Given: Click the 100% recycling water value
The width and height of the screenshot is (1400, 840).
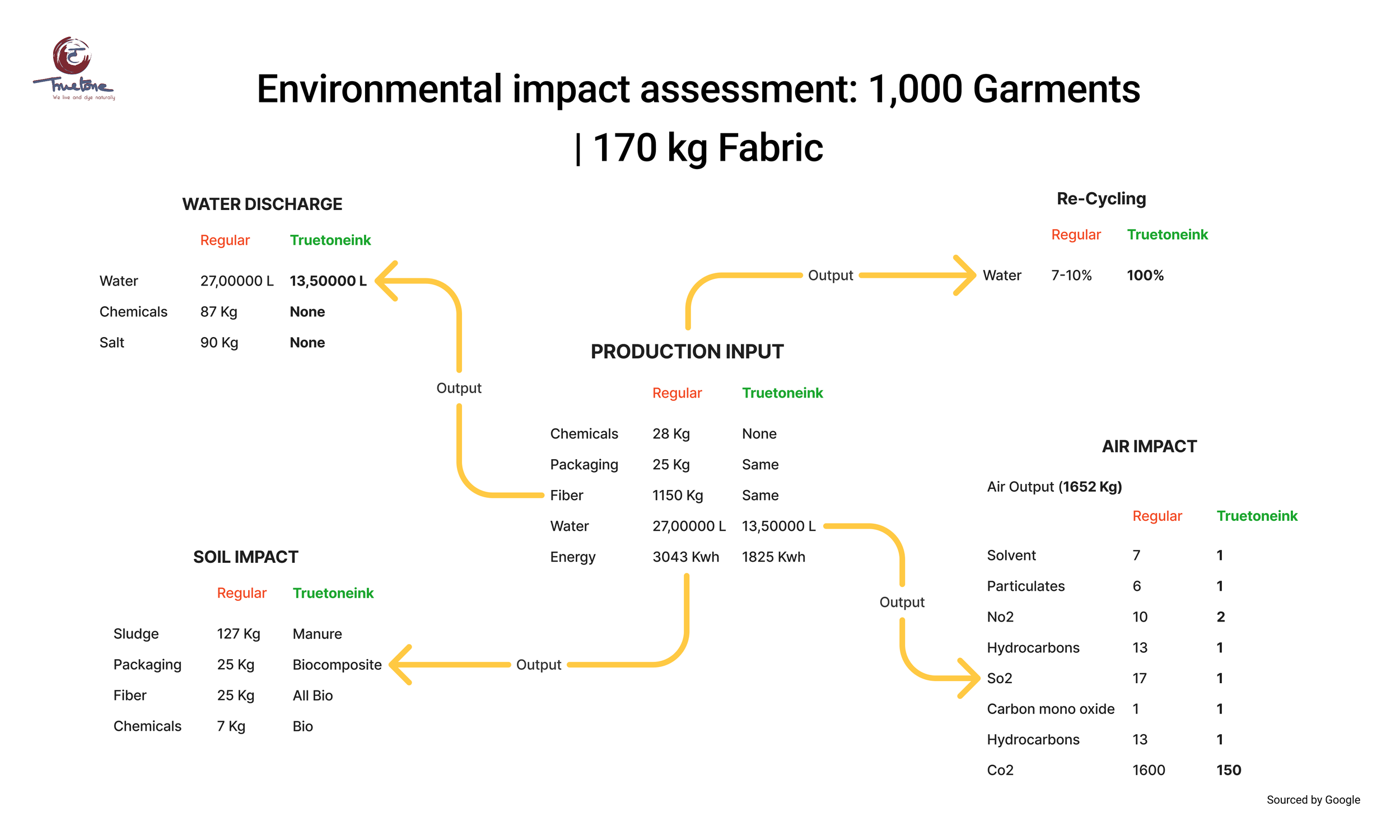Looking at the screenshot, I should tap(1145, 275).
